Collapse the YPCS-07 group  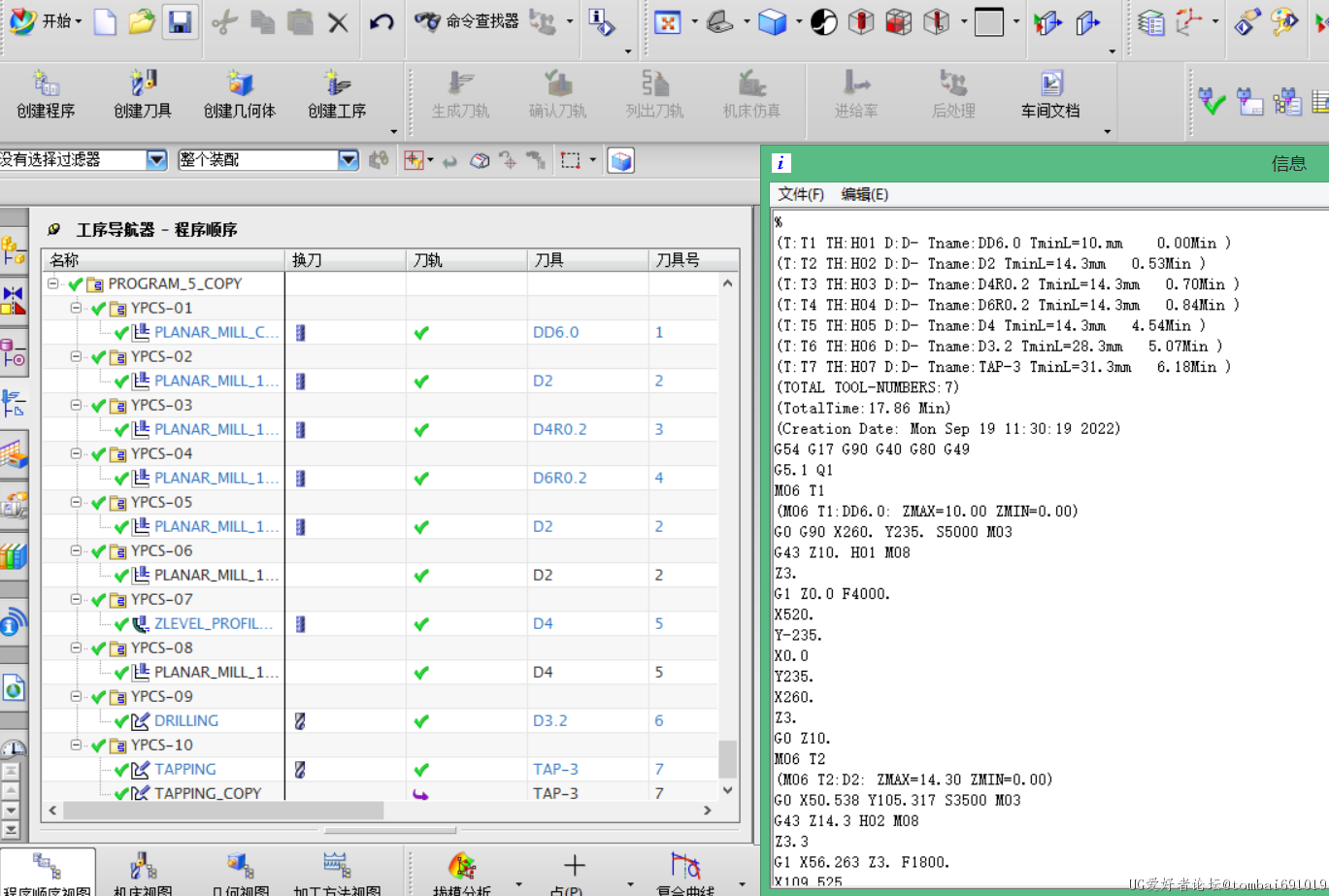point(77,599)
